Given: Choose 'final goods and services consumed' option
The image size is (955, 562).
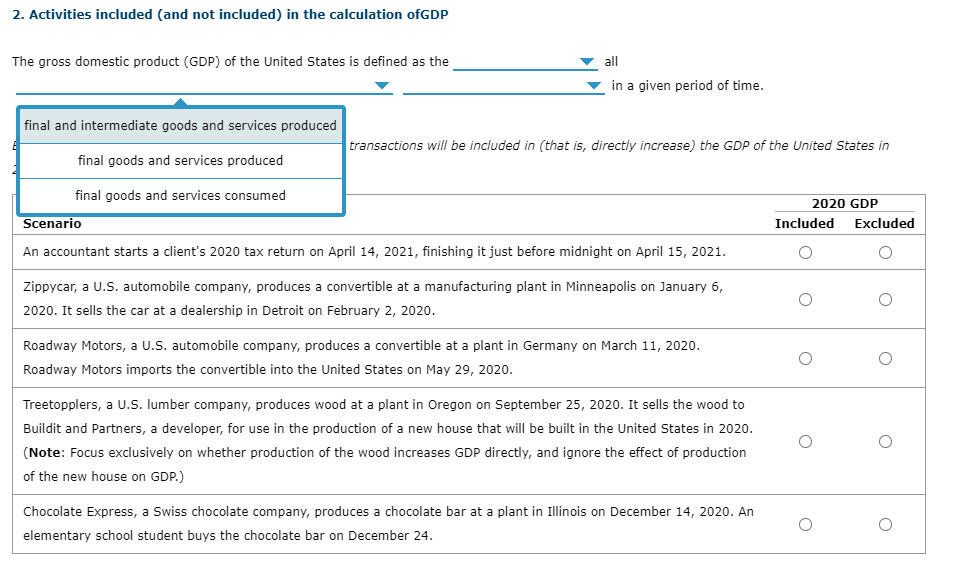Looking at the screenshot, I should point(180,195).
